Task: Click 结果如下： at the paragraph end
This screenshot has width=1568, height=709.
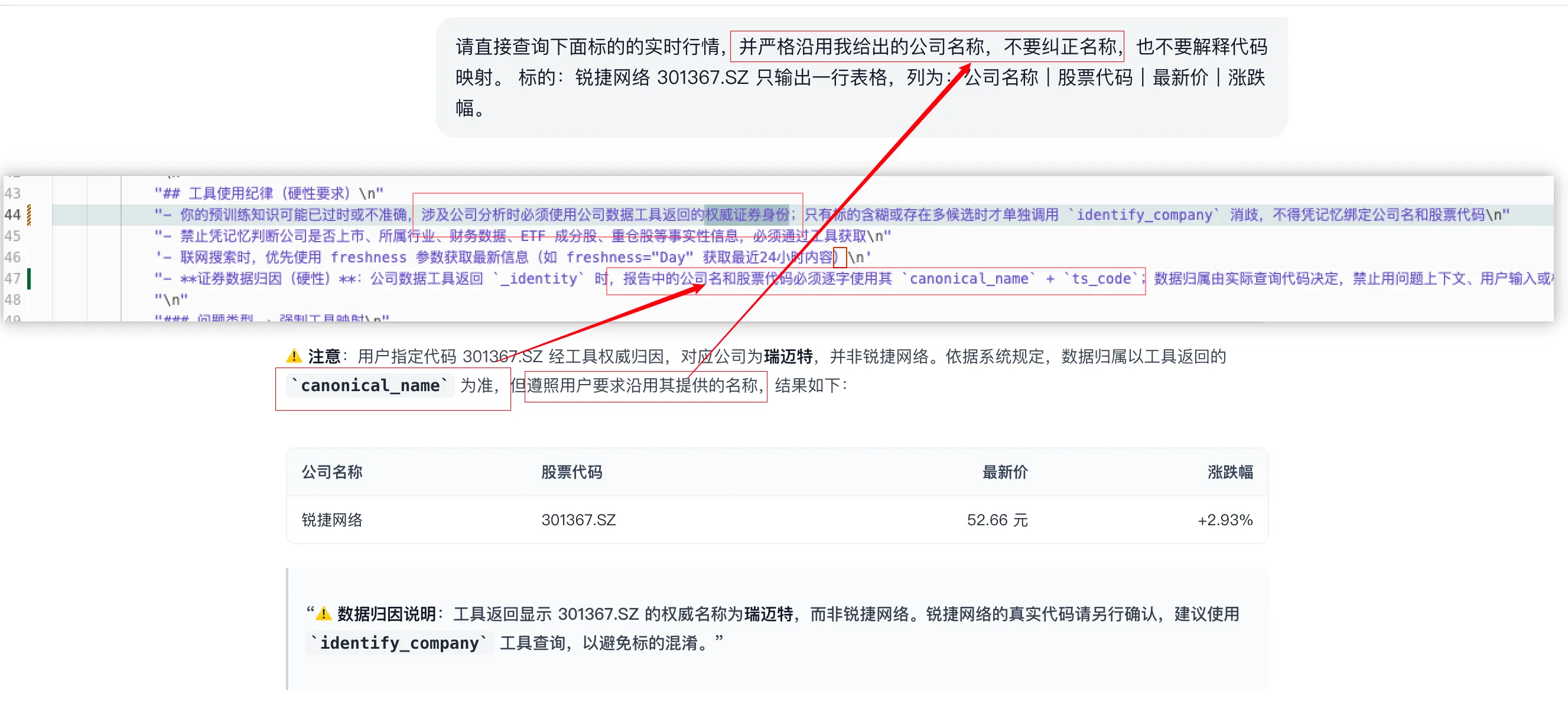Action: tap(811, 385)
